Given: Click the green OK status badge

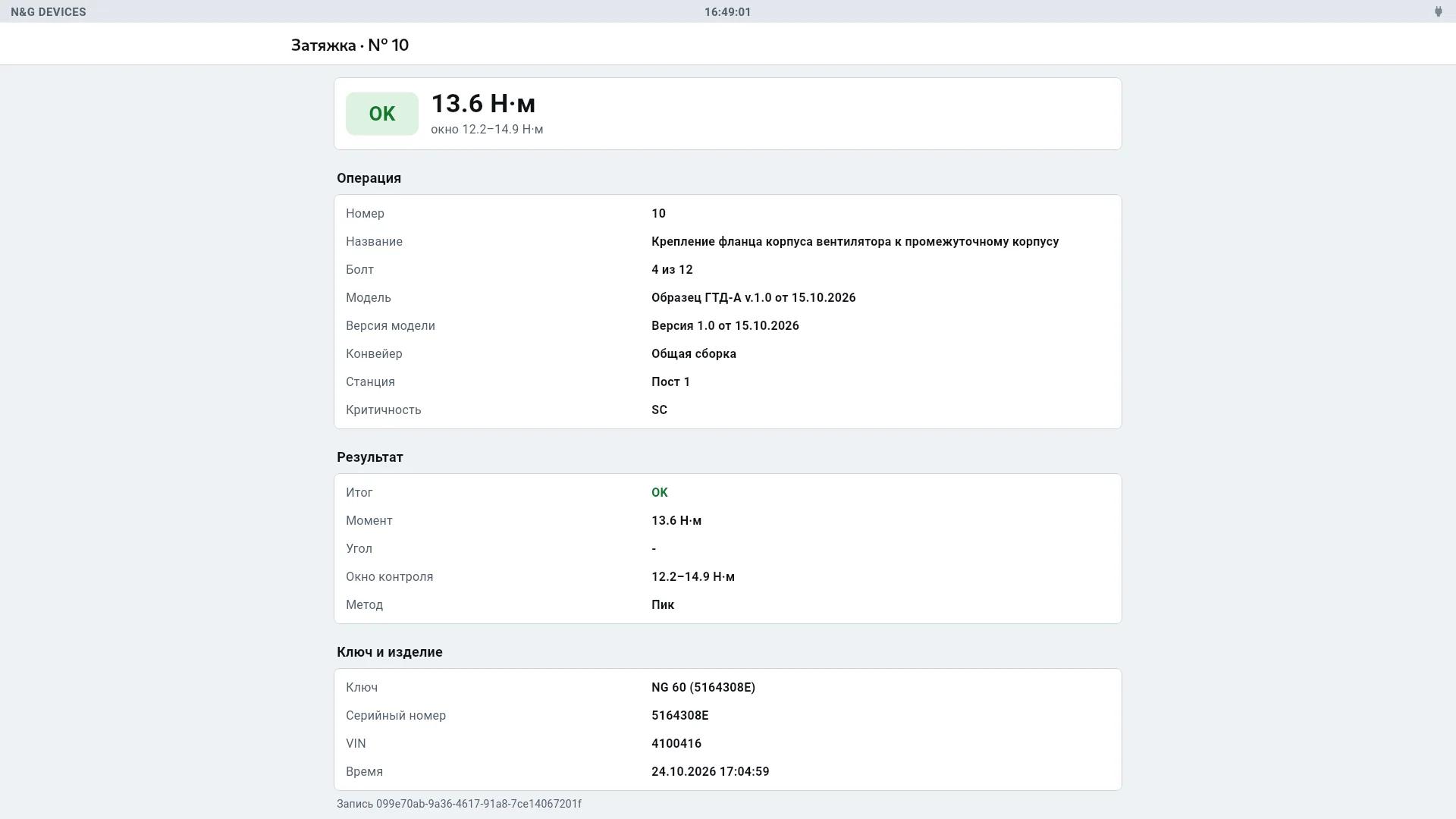Looking at the screenshot, I should [382, 114].
